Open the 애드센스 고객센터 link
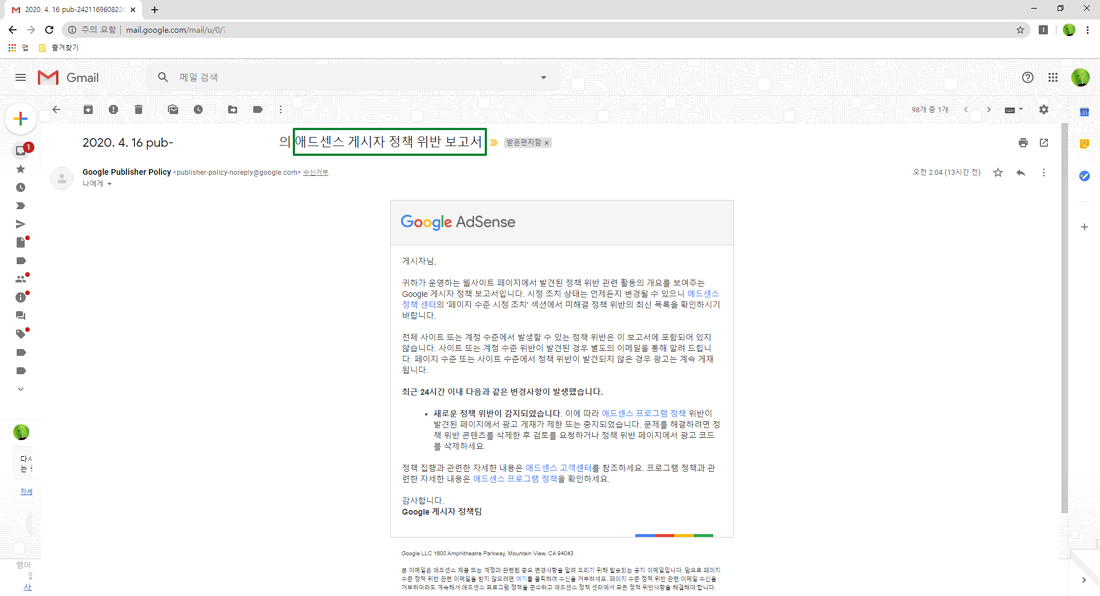Screen dimensions: 1100x596 [x=558, y=468]
